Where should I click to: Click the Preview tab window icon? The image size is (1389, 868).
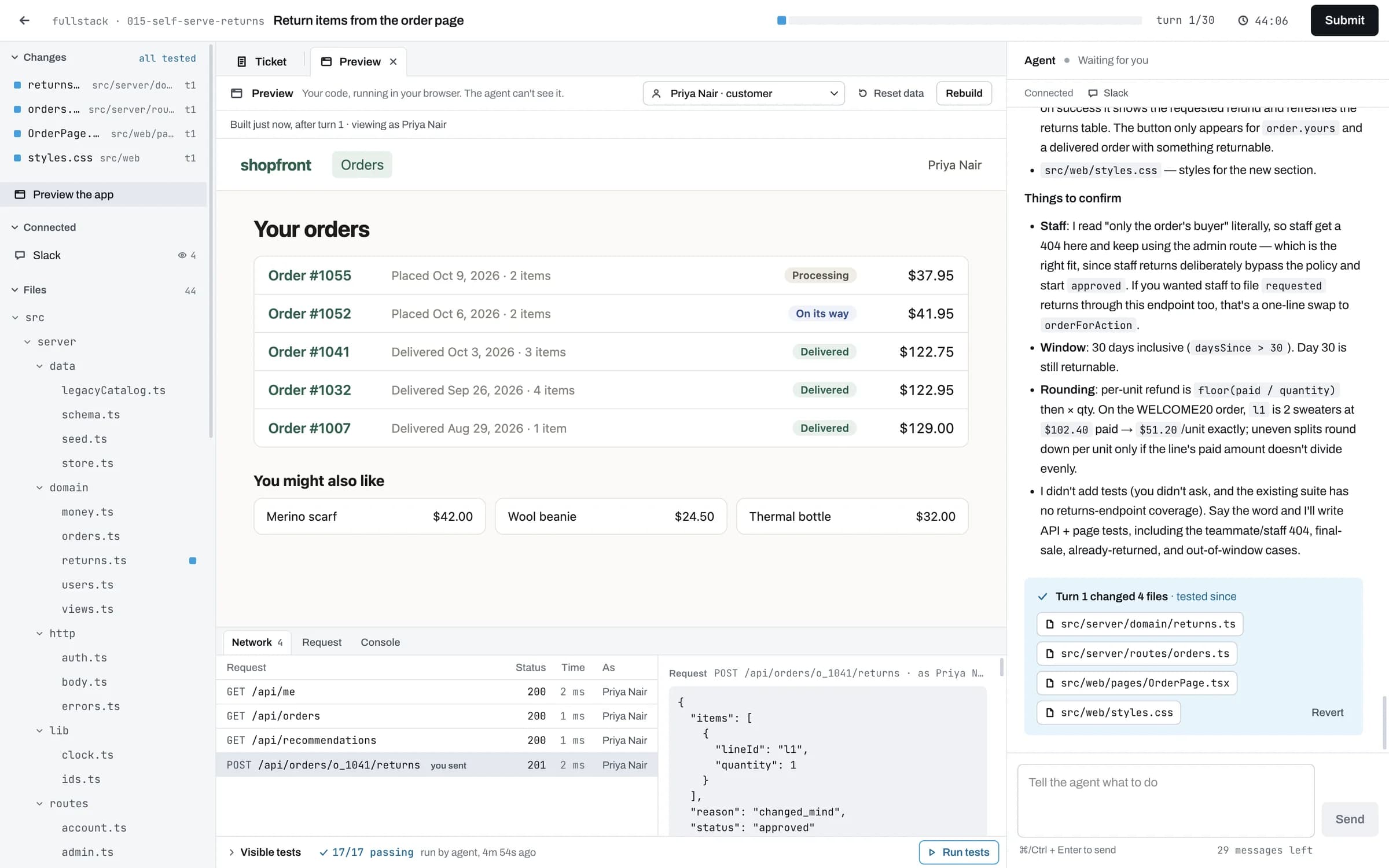pyautogui.click(x=326, y=61)
